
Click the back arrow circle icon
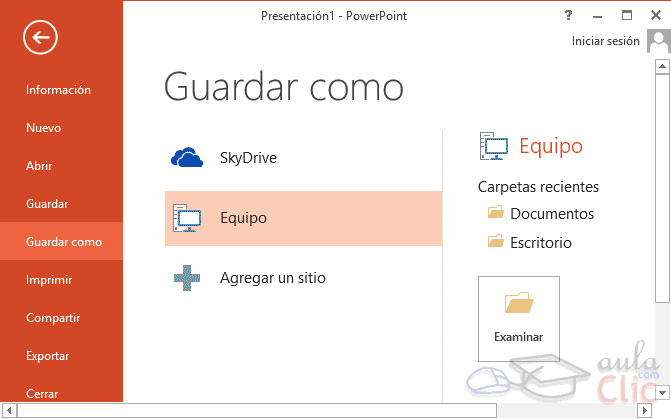point(40,38)
